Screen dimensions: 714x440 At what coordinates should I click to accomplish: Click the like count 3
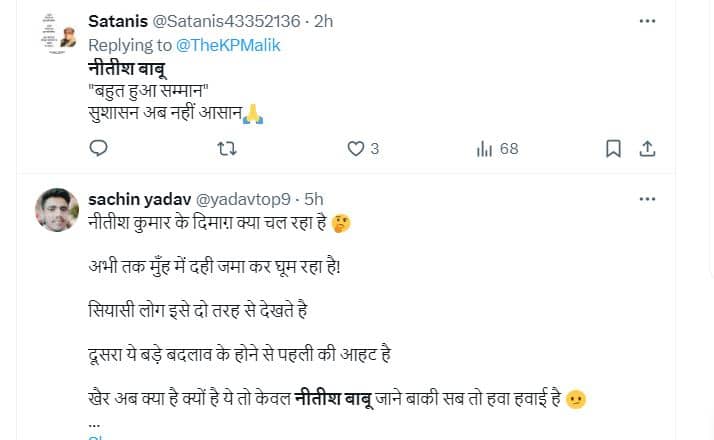[374, 149]
